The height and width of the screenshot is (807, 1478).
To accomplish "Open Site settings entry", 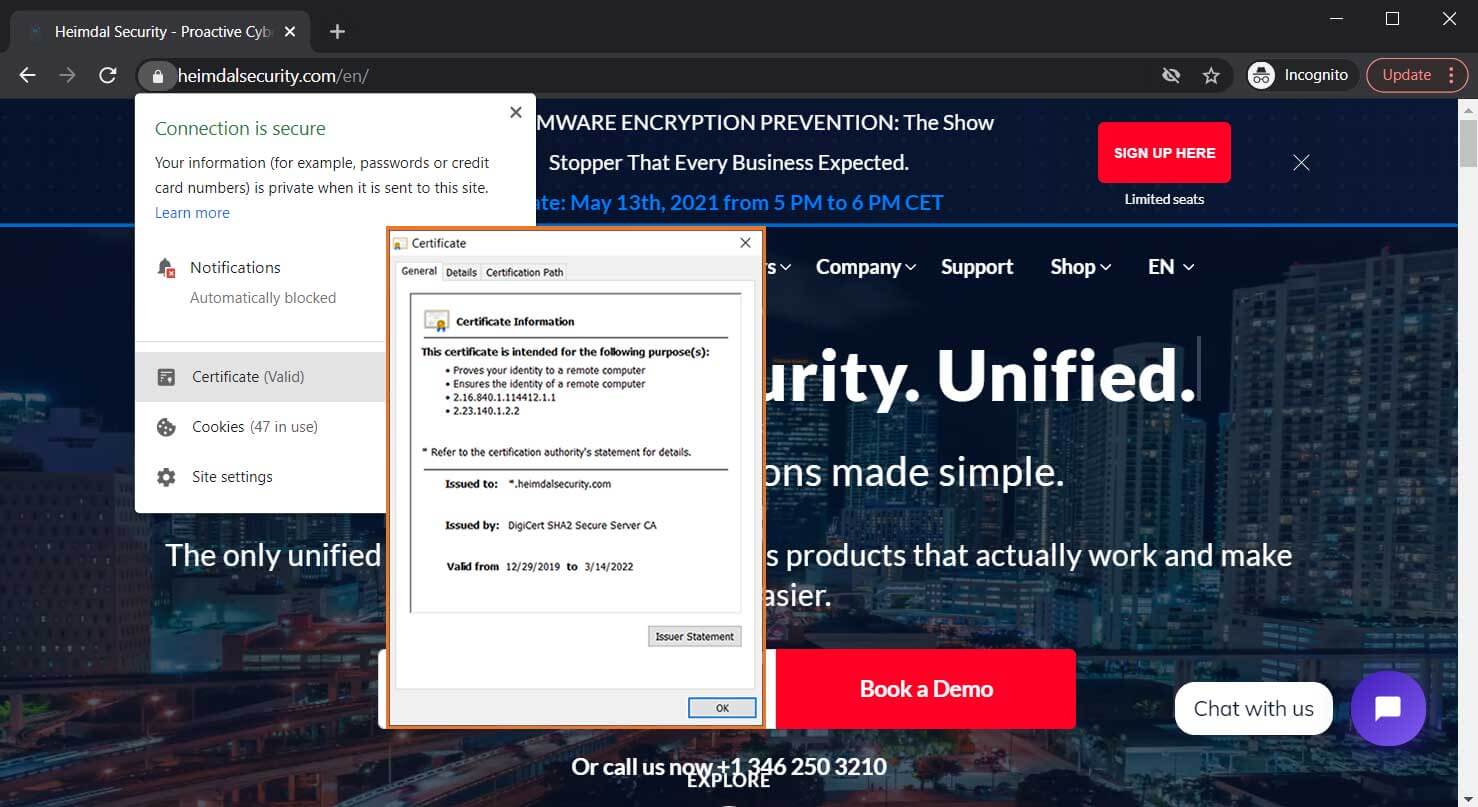I will coord(232,477).
